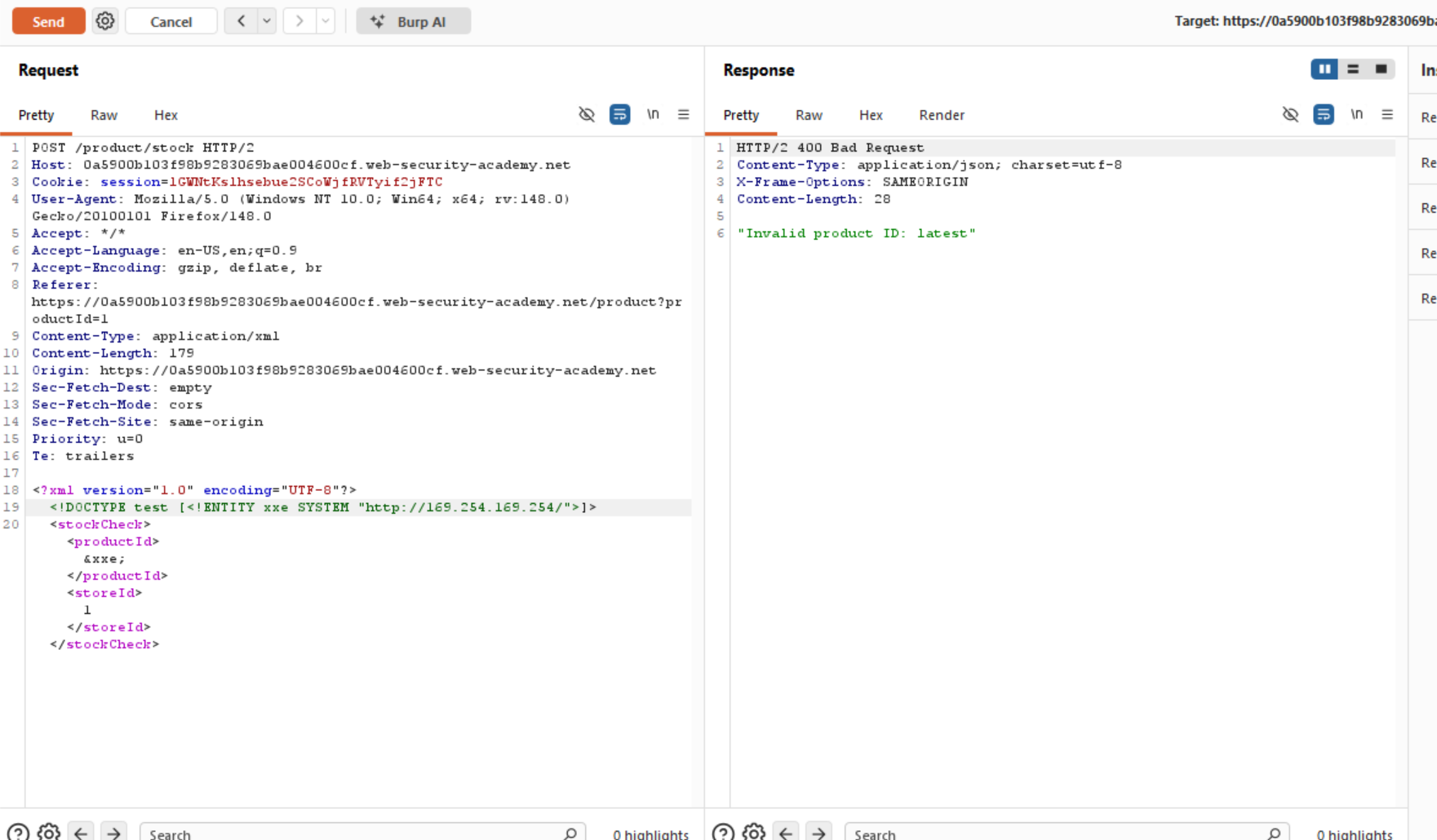Go to previous Response search match
The height and width of the screenshot is (840, 1437).
tap(786, 833)
